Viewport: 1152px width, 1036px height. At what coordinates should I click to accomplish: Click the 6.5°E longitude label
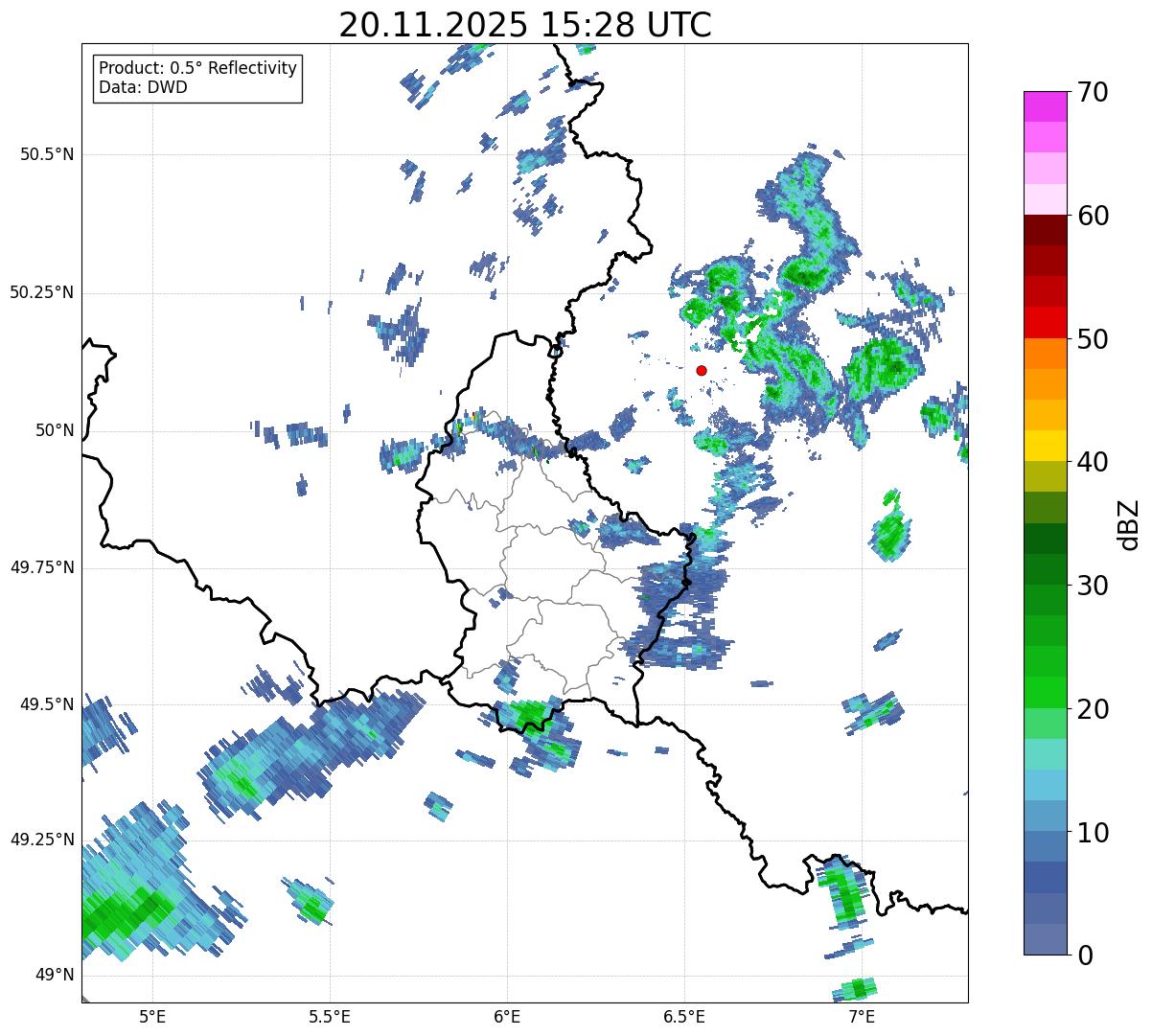coord(684,1017)
